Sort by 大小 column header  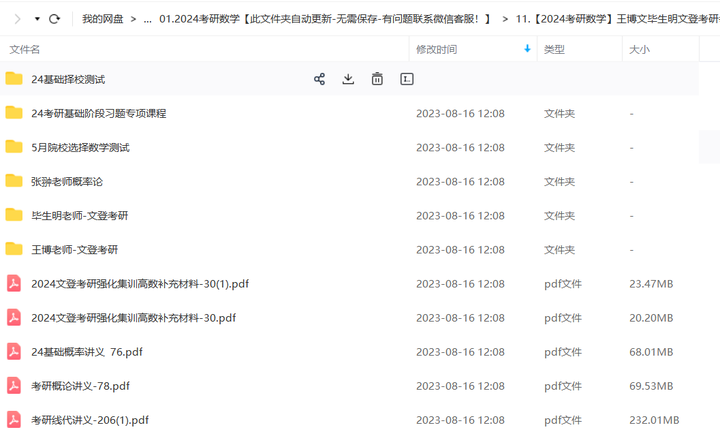pyautogui.click(x=639, y=49)
